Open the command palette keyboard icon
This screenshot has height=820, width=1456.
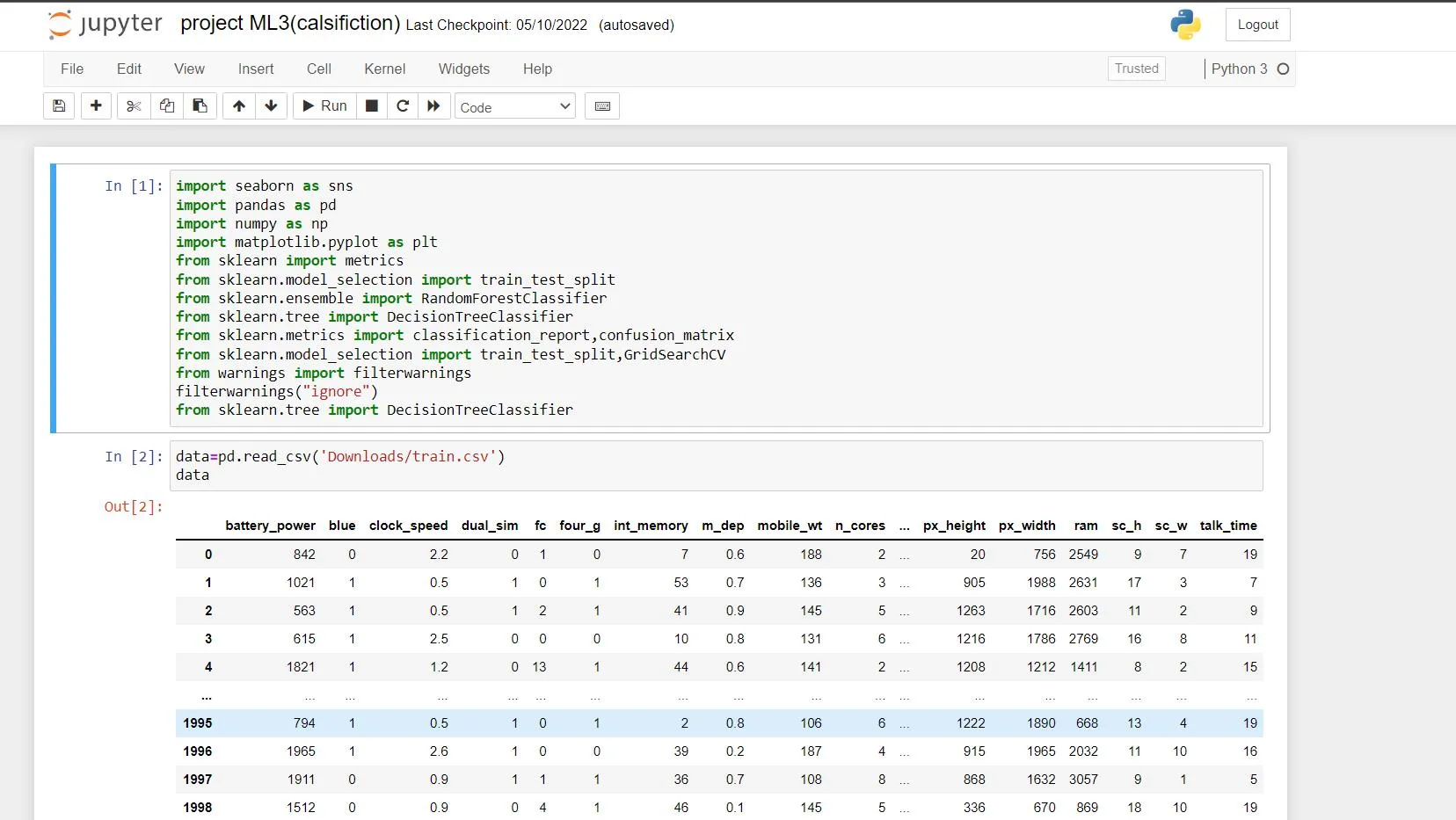point(602,106)
